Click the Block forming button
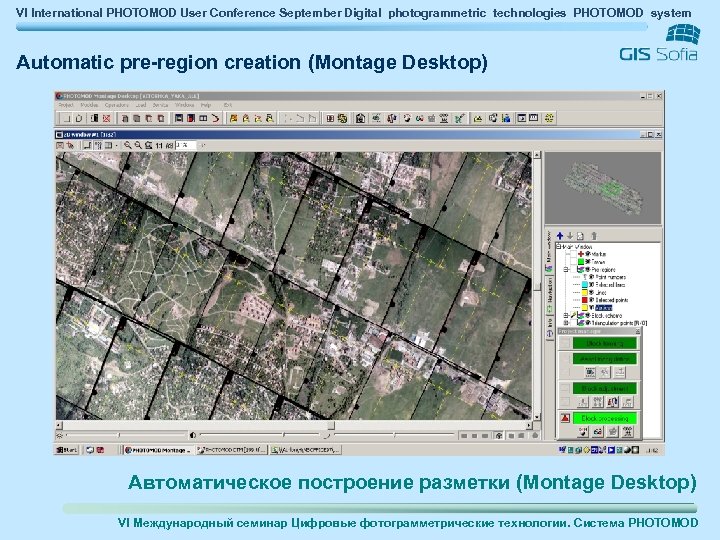The image size is (720, 540). tap(605, 343)
